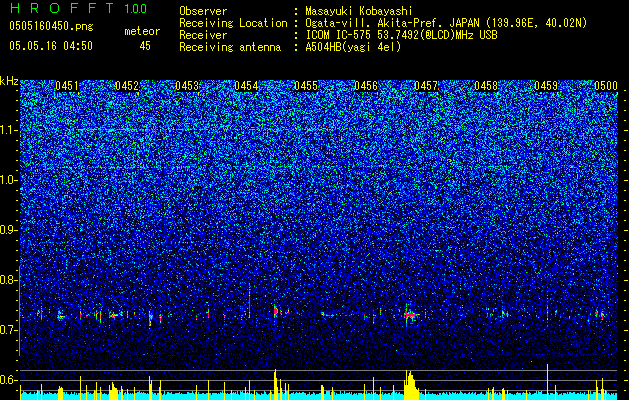Click the Receiving antenna label

[x=230, y=47]
